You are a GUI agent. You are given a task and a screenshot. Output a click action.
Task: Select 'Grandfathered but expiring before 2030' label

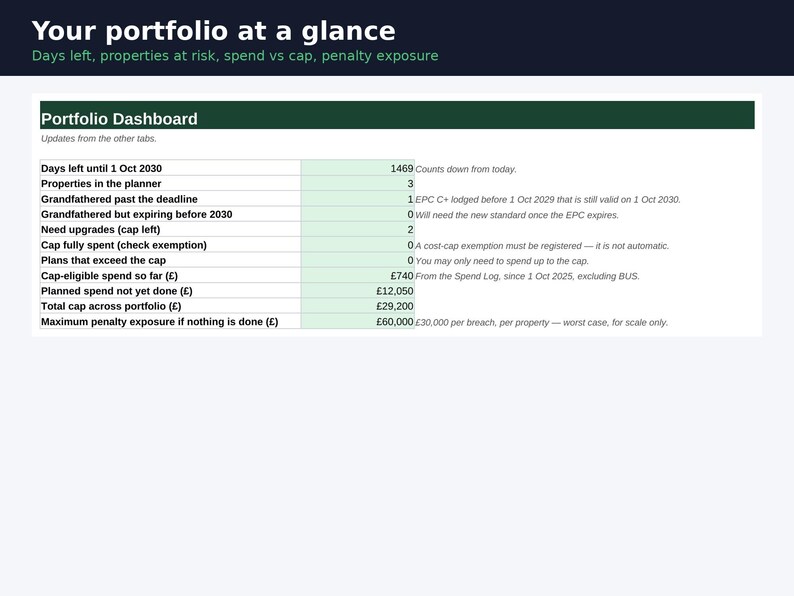pyautogui.click(x=170, y=214)
